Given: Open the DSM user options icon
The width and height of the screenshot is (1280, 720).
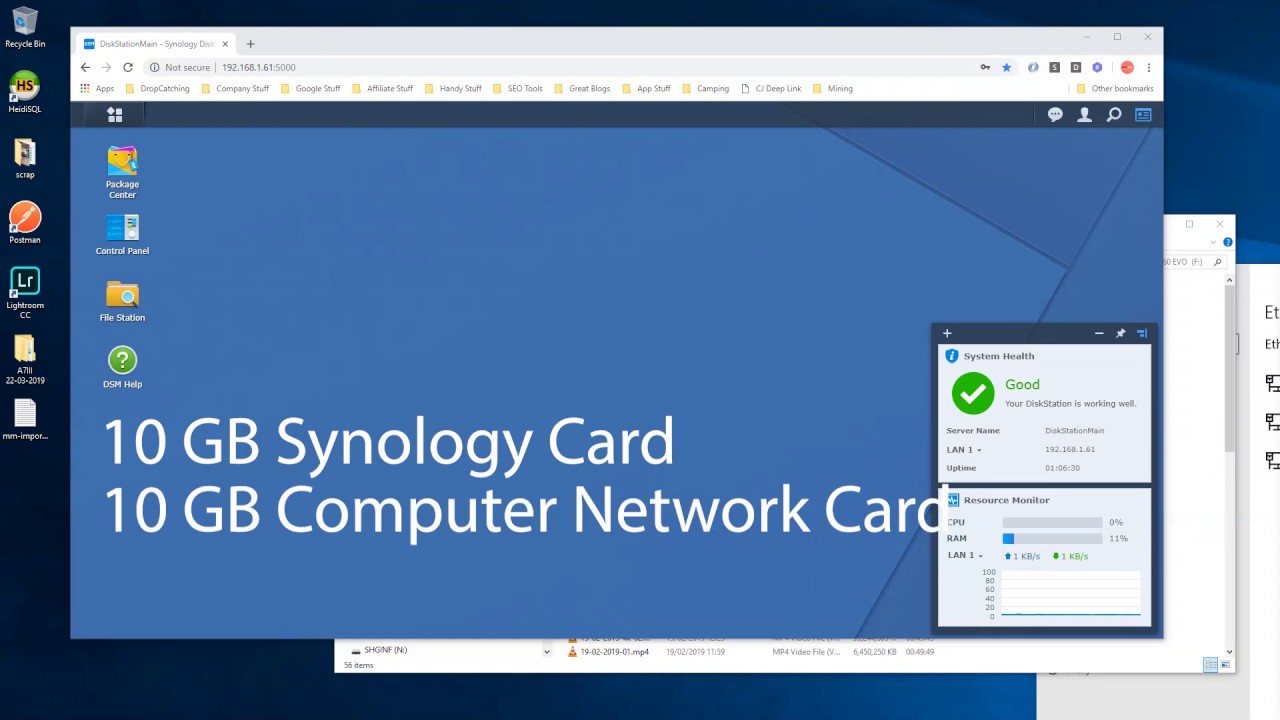Looking at the screenshot, I should tap(1084, 115).
